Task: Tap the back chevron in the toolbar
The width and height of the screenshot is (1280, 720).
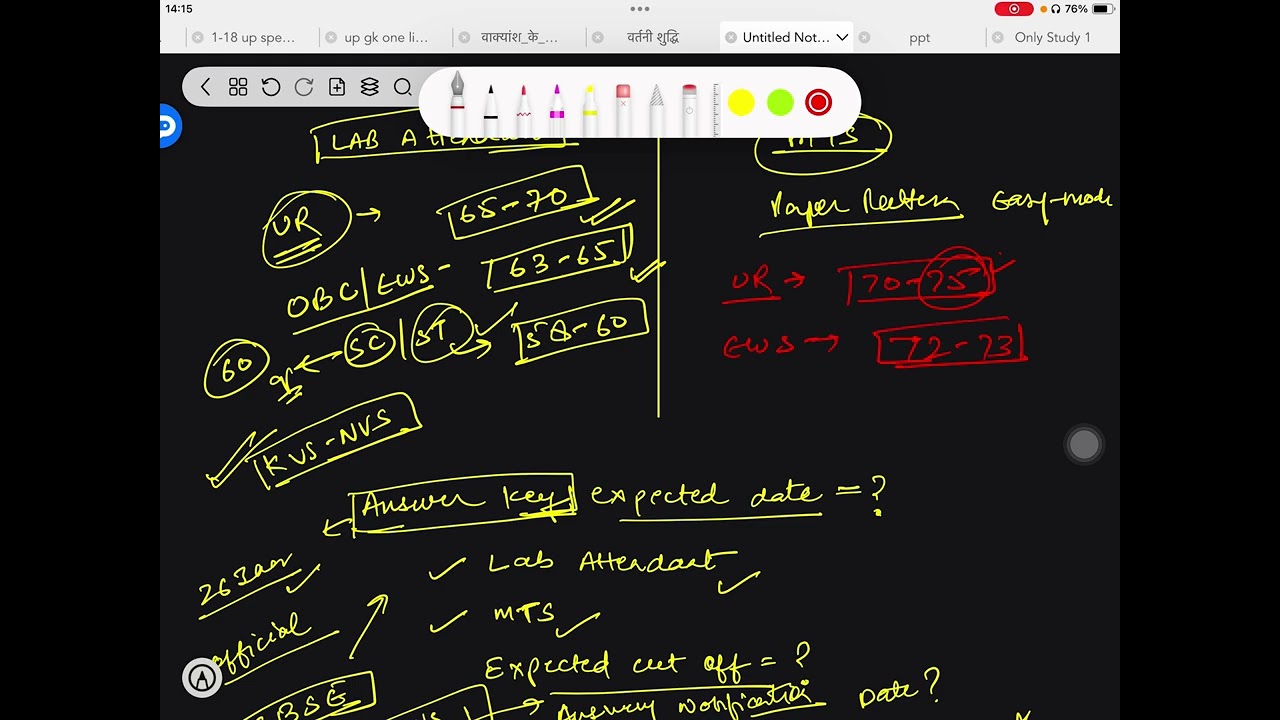Action: (206, 87)
